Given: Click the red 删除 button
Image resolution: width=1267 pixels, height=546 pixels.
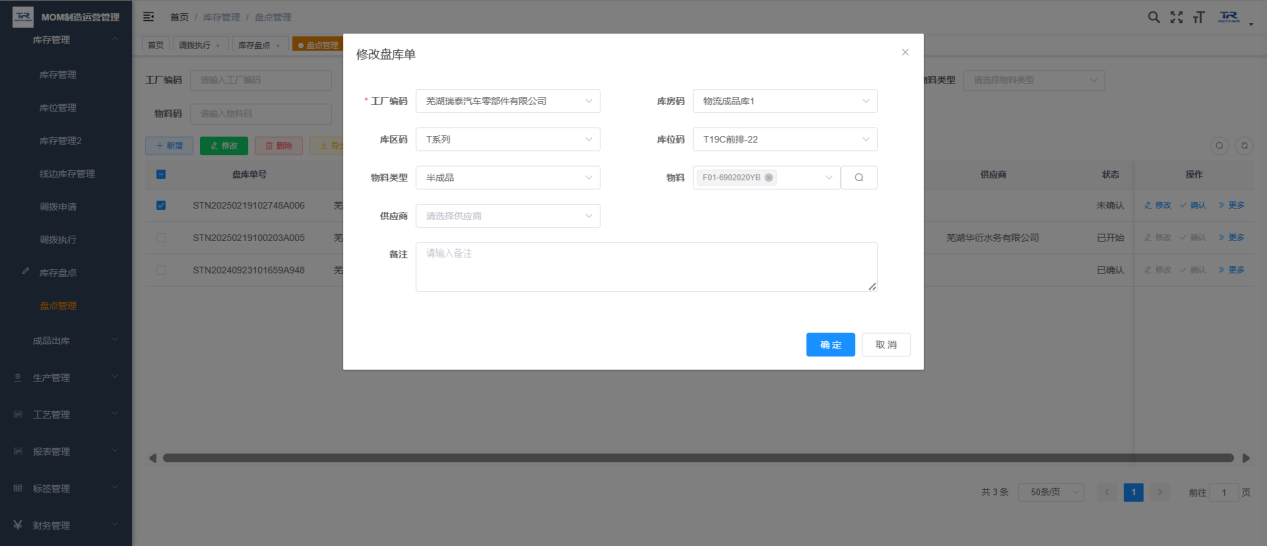Looking at the screenshot, I should click(279, 146).
